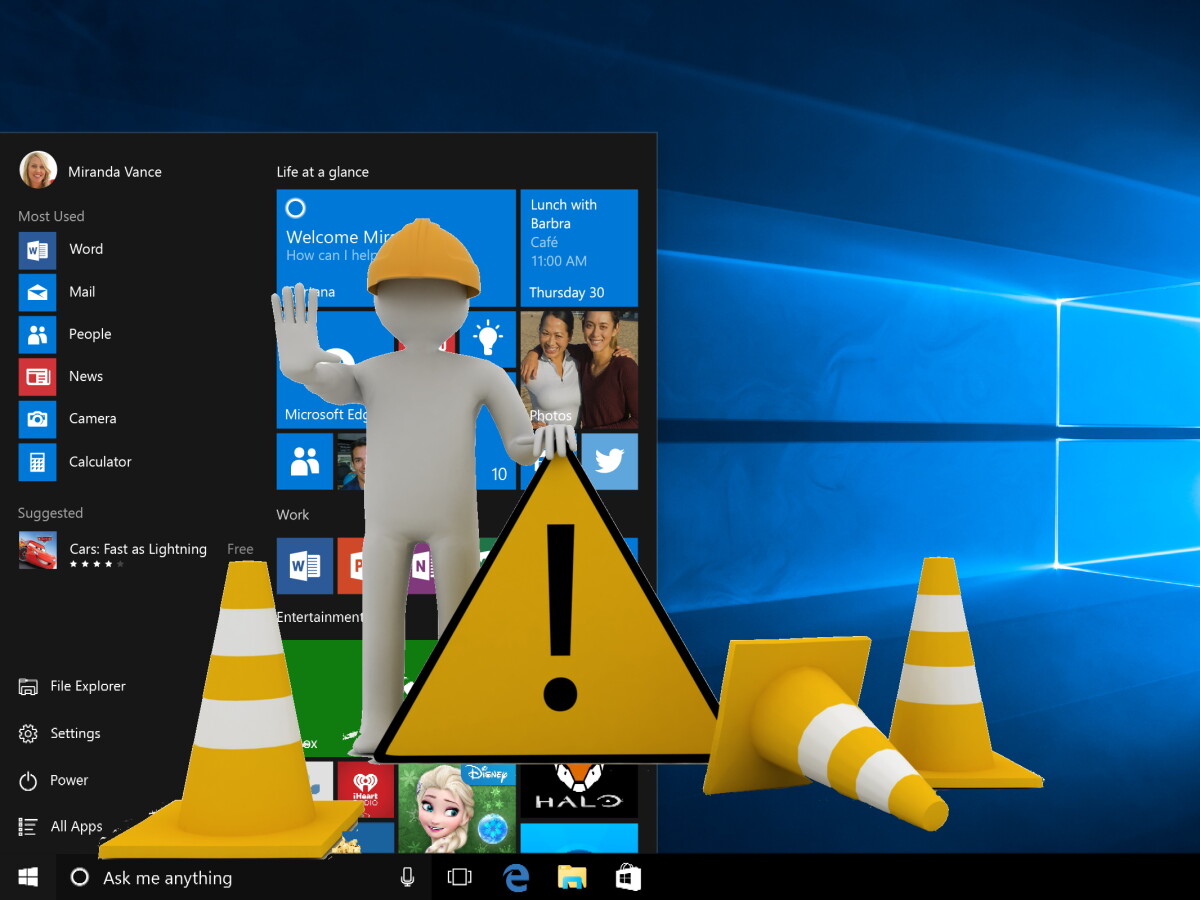Open the Twitter tile
Screen dimensions: 1200x900
click(610, 461)
